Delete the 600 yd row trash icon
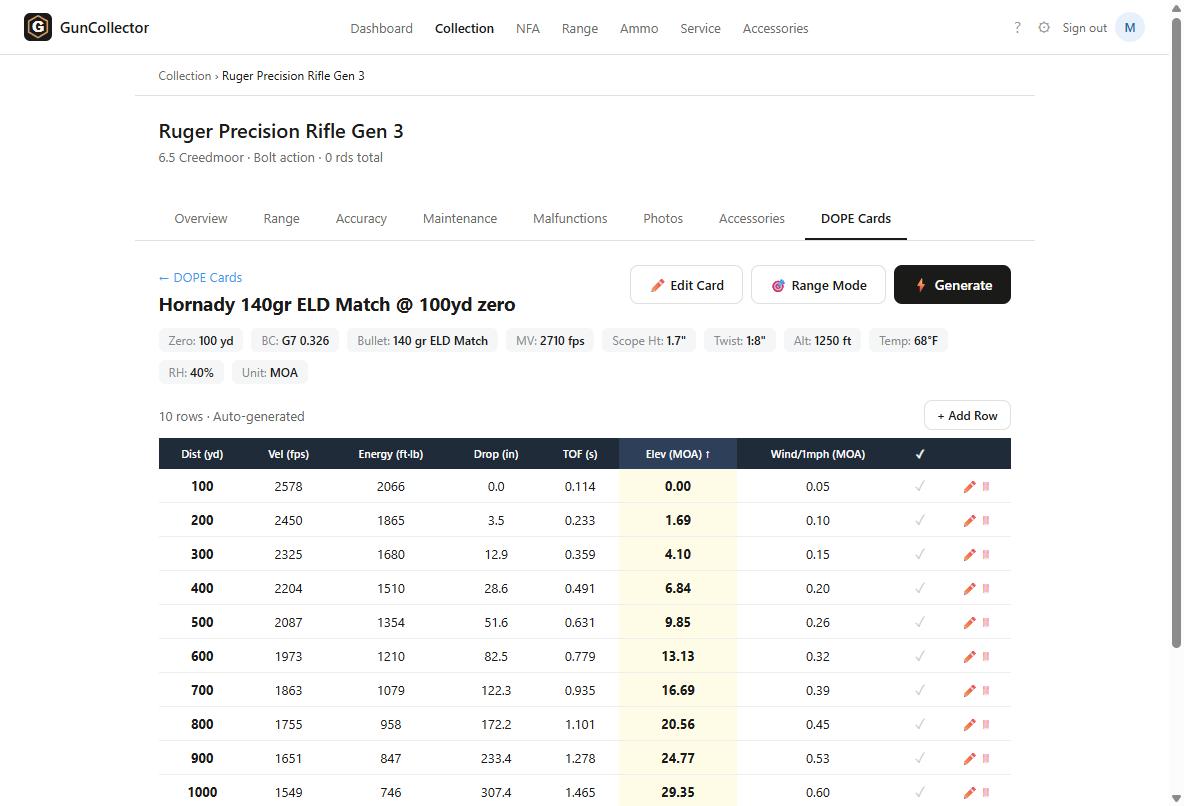Image resolution: width=1184 pixels, height=806 pixels. tap(986, 656)
